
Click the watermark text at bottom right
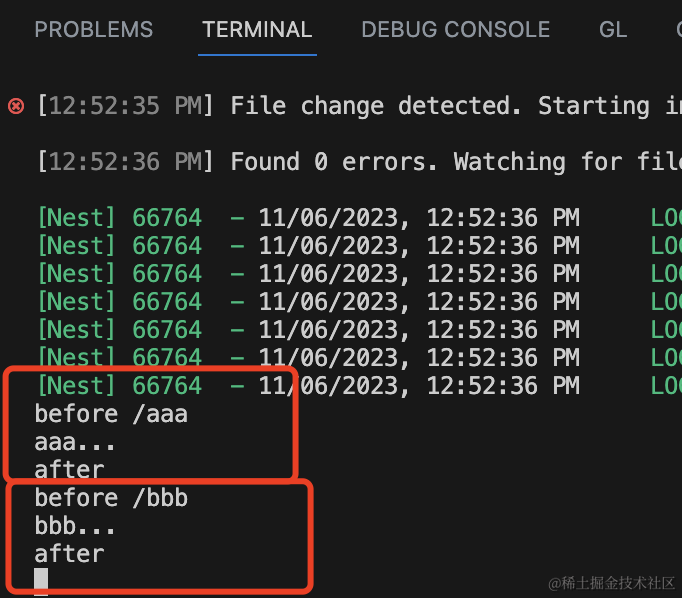(610, 582)
